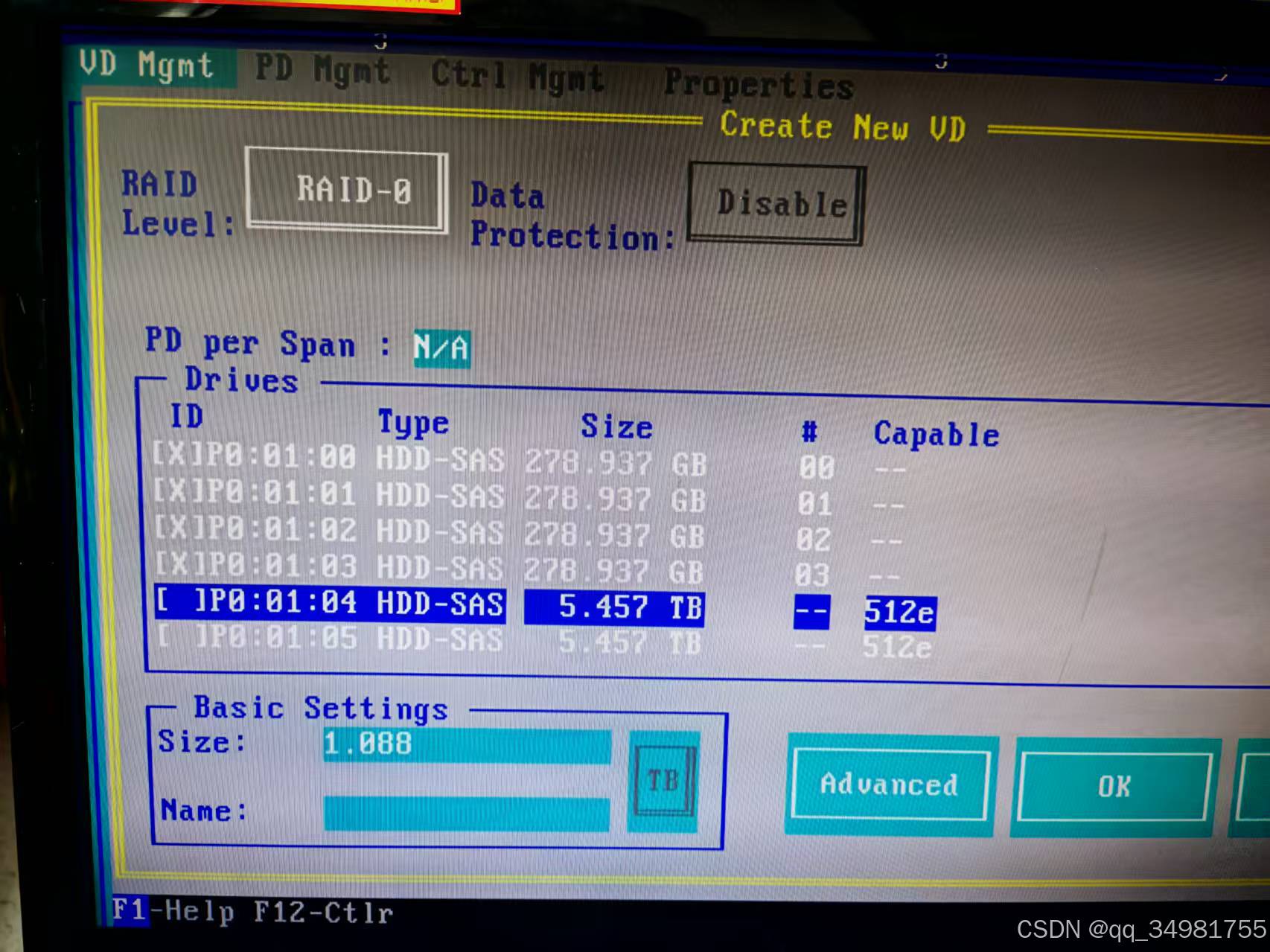This screenshot has width=1270, height=952.
Task: Click the 03 number in the # column
Action: tap(812, 575)
